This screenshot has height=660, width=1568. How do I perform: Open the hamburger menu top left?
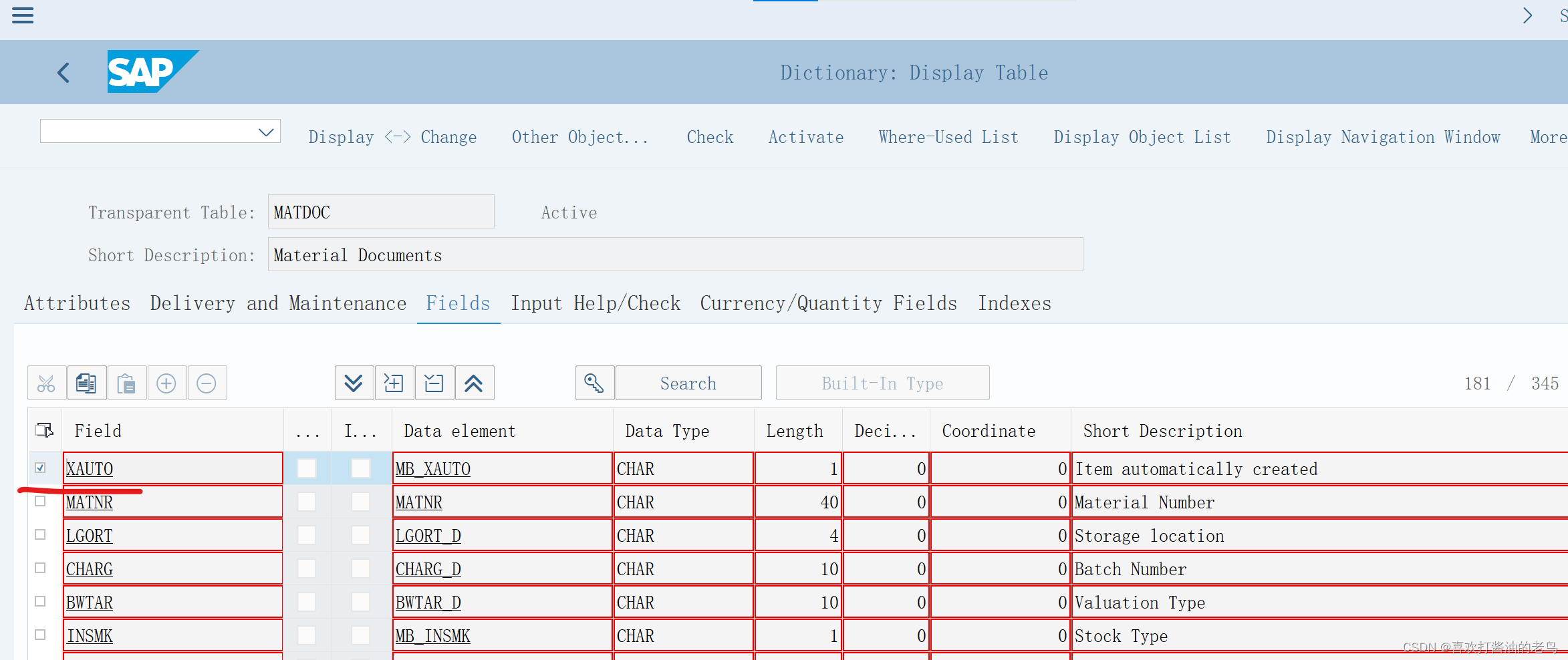(22, 15)
